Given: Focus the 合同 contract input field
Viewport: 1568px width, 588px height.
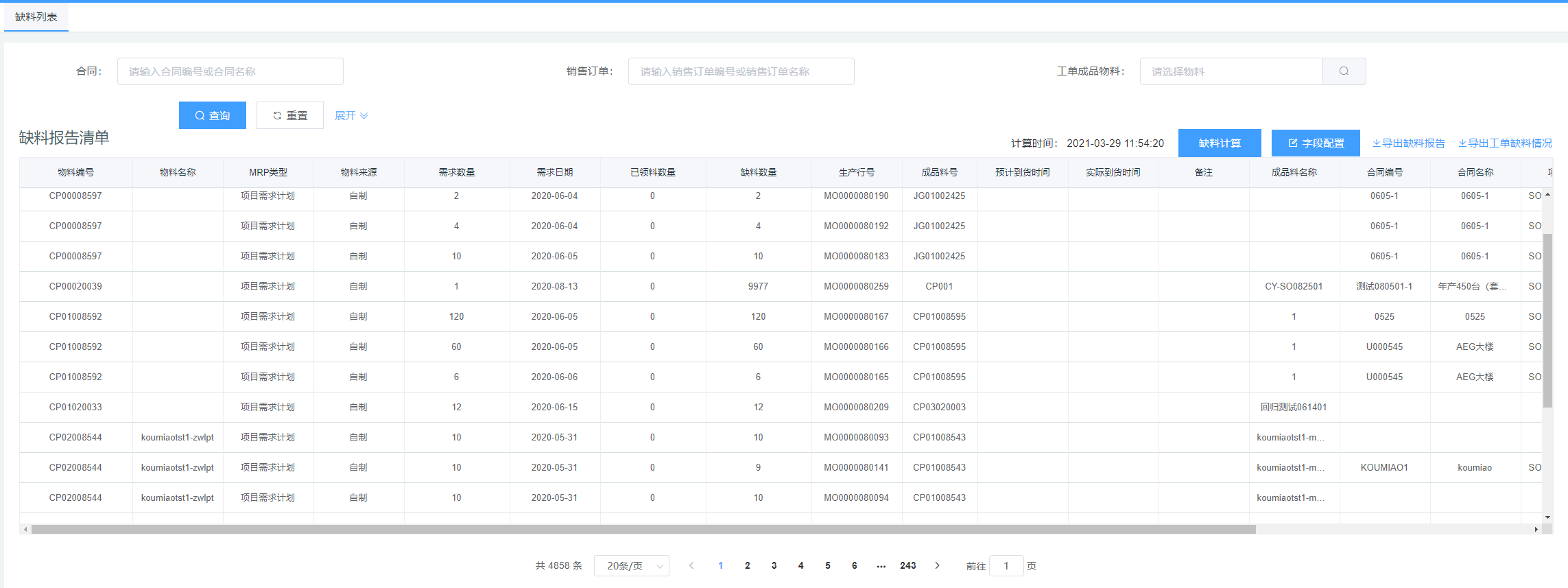Looking at the screenshot, I should click(x=230, y=71).
